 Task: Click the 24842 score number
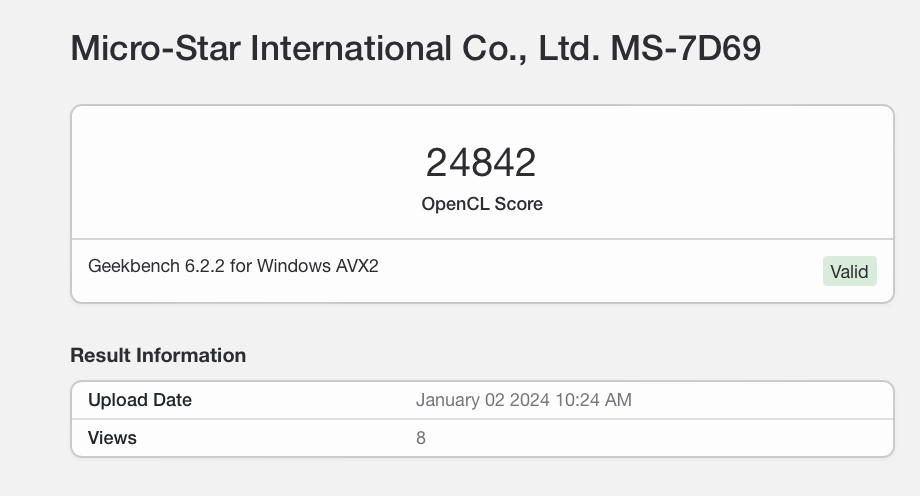[x=481, y=162]
